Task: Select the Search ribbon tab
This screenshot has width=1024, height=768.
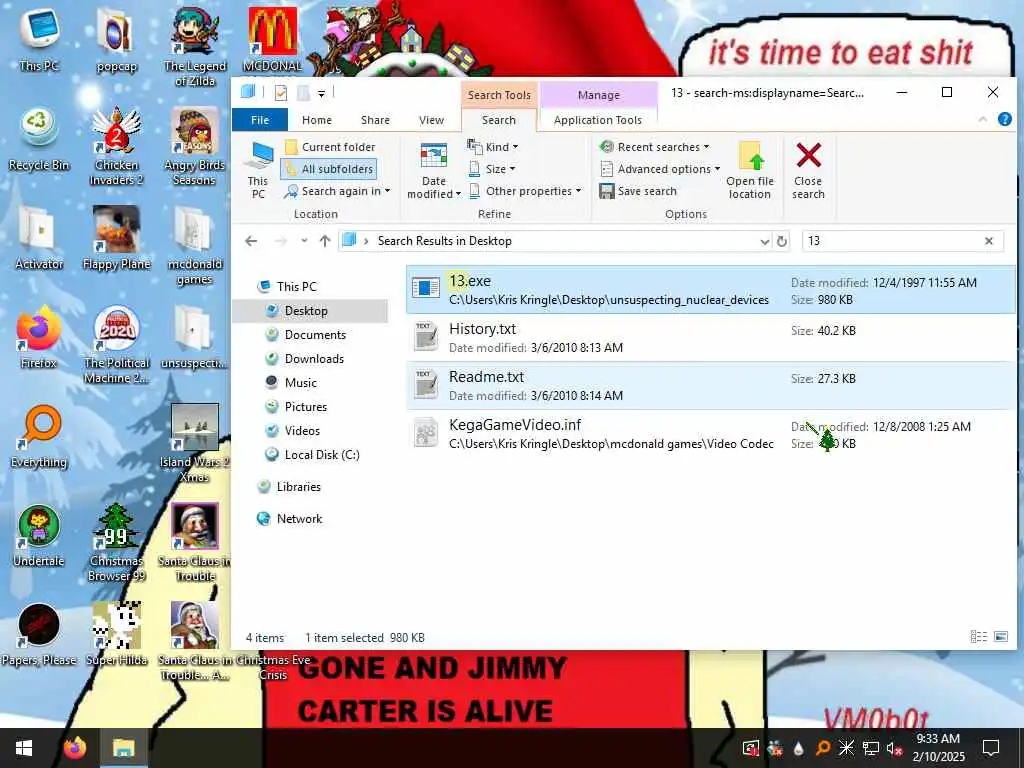Action: (x=499, y=120)
